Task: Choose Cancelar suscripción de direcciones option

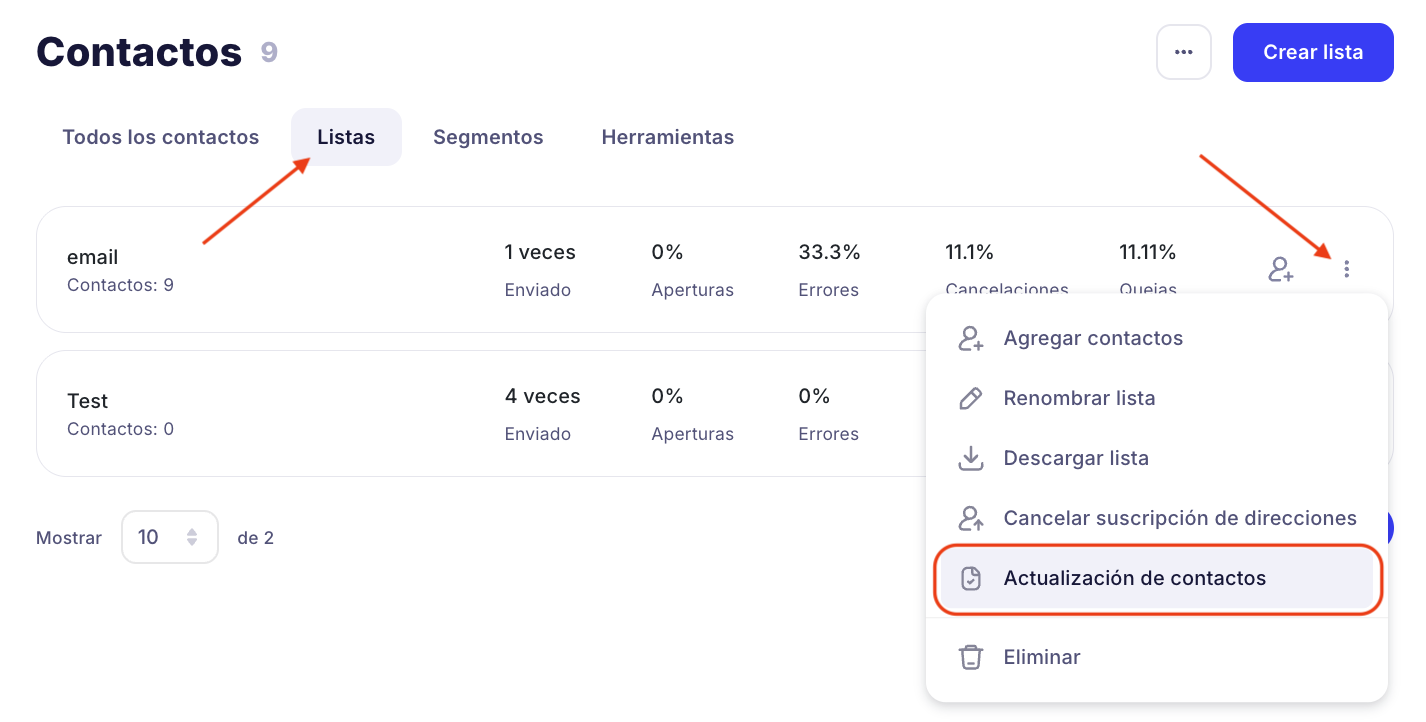Action: 1179,519
